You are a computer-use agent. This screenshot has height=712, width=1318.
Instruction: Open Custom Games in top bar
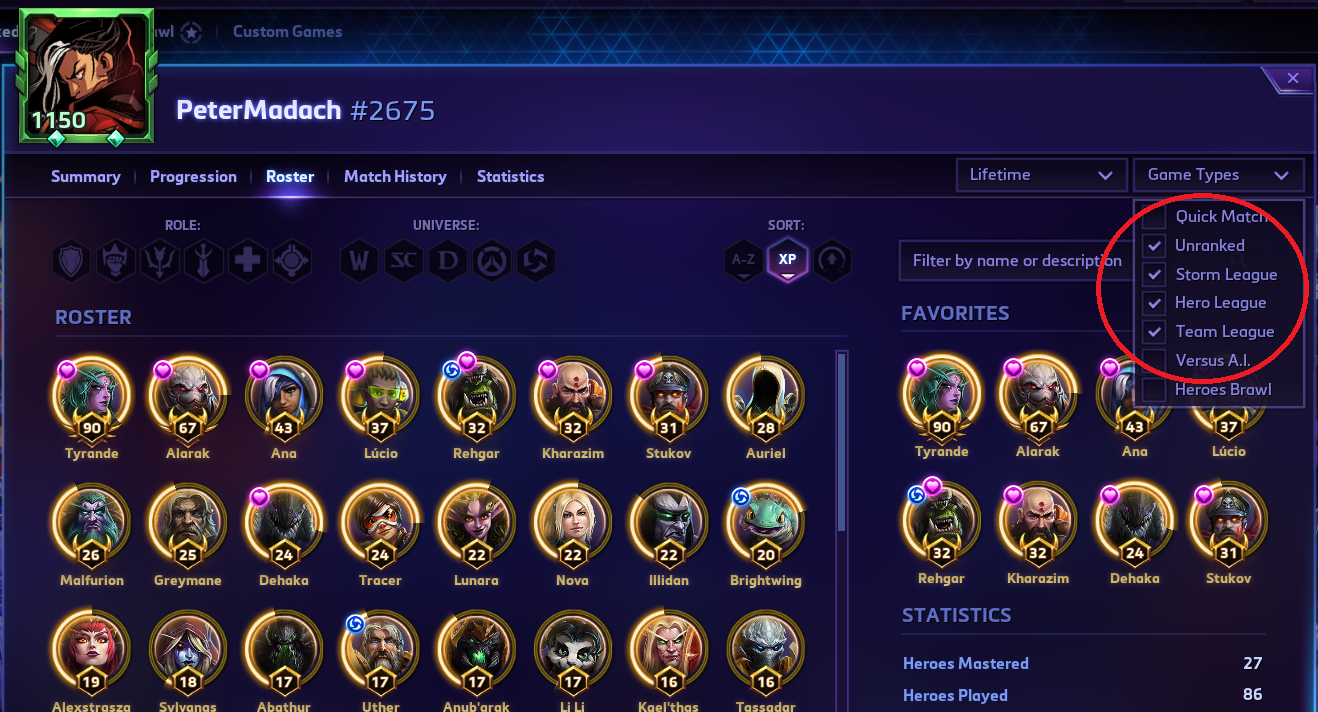pos(287,31)
